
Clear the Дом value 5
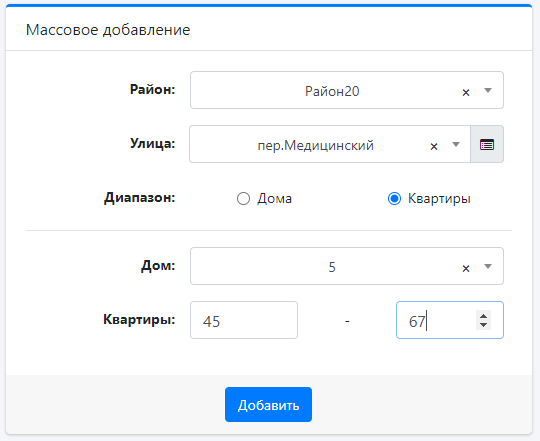(466, 269)
